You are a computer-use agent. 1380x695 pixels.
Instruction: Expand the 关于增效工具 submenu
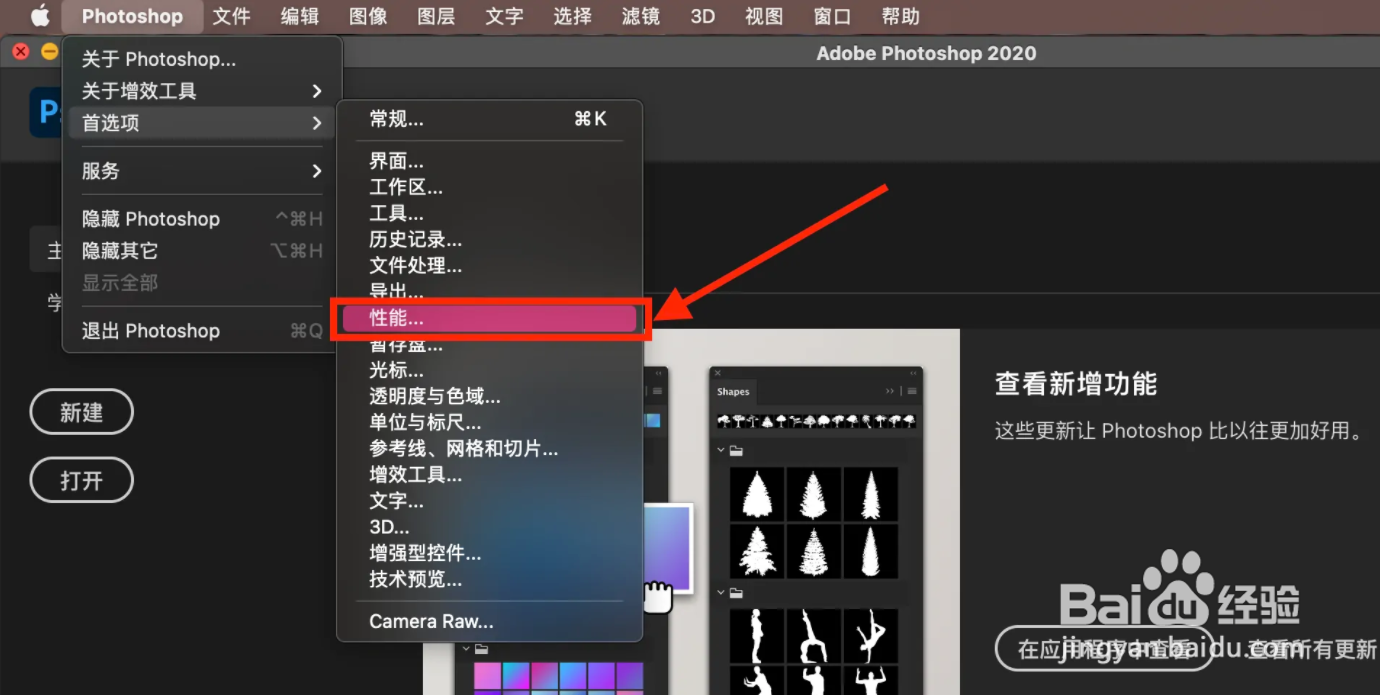point(202,91)
